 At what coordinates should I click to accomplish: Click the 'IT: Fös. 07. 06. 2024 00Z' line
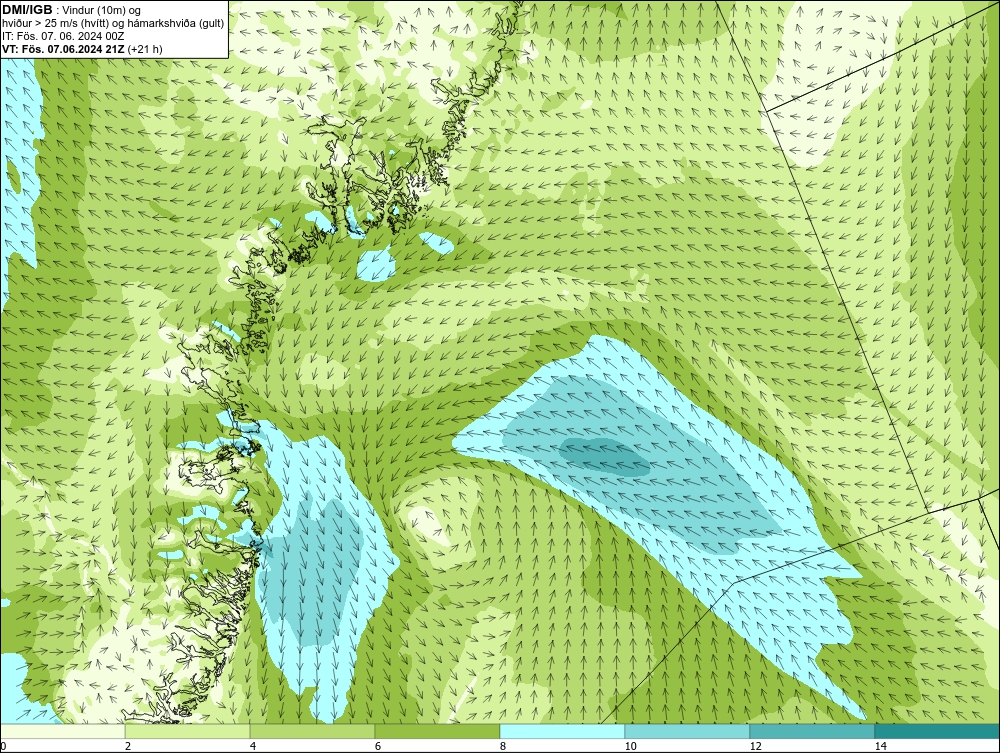click(x=63, y=36)
